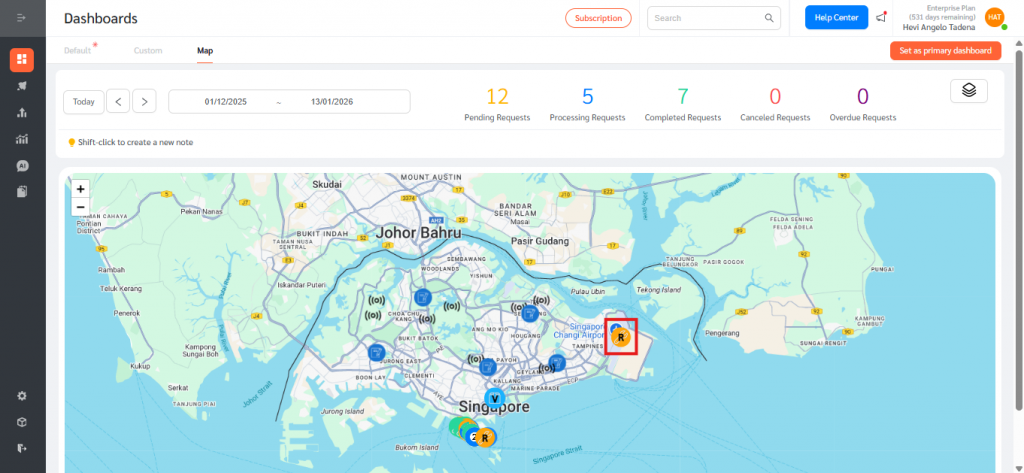This screenshot has height=473, width=1024.
Task: Open the announcements megaphone icon
Action: click(881, 18)
